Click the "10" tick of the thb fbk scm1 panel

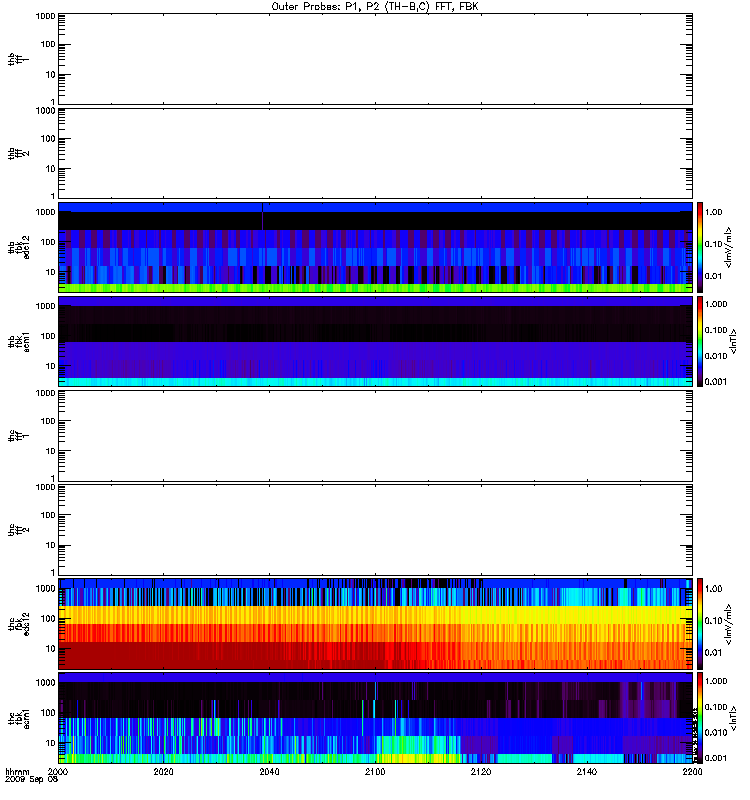[51, 366]
